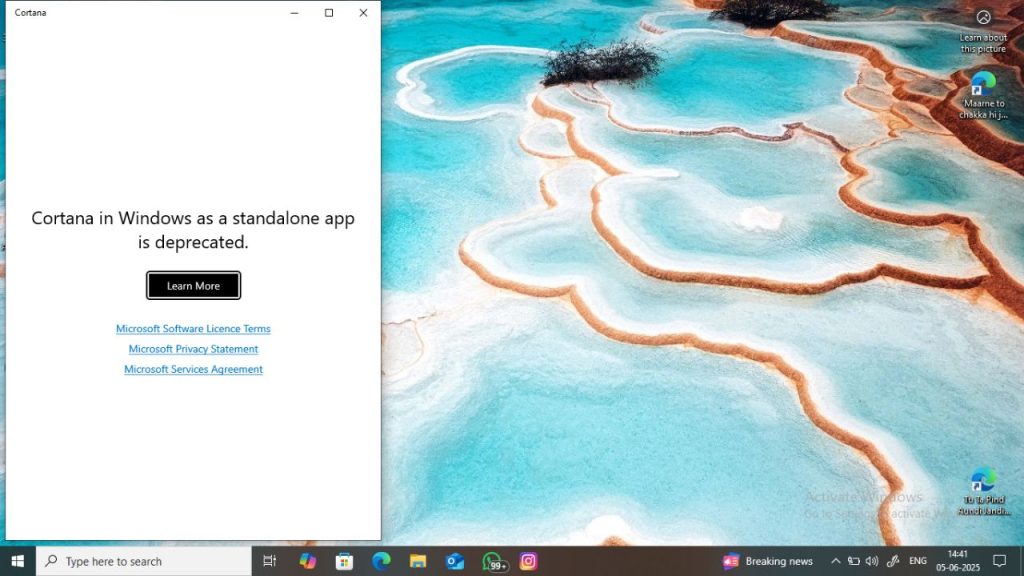
Task: Maximize the Cortana window
Action: (329, 13)
